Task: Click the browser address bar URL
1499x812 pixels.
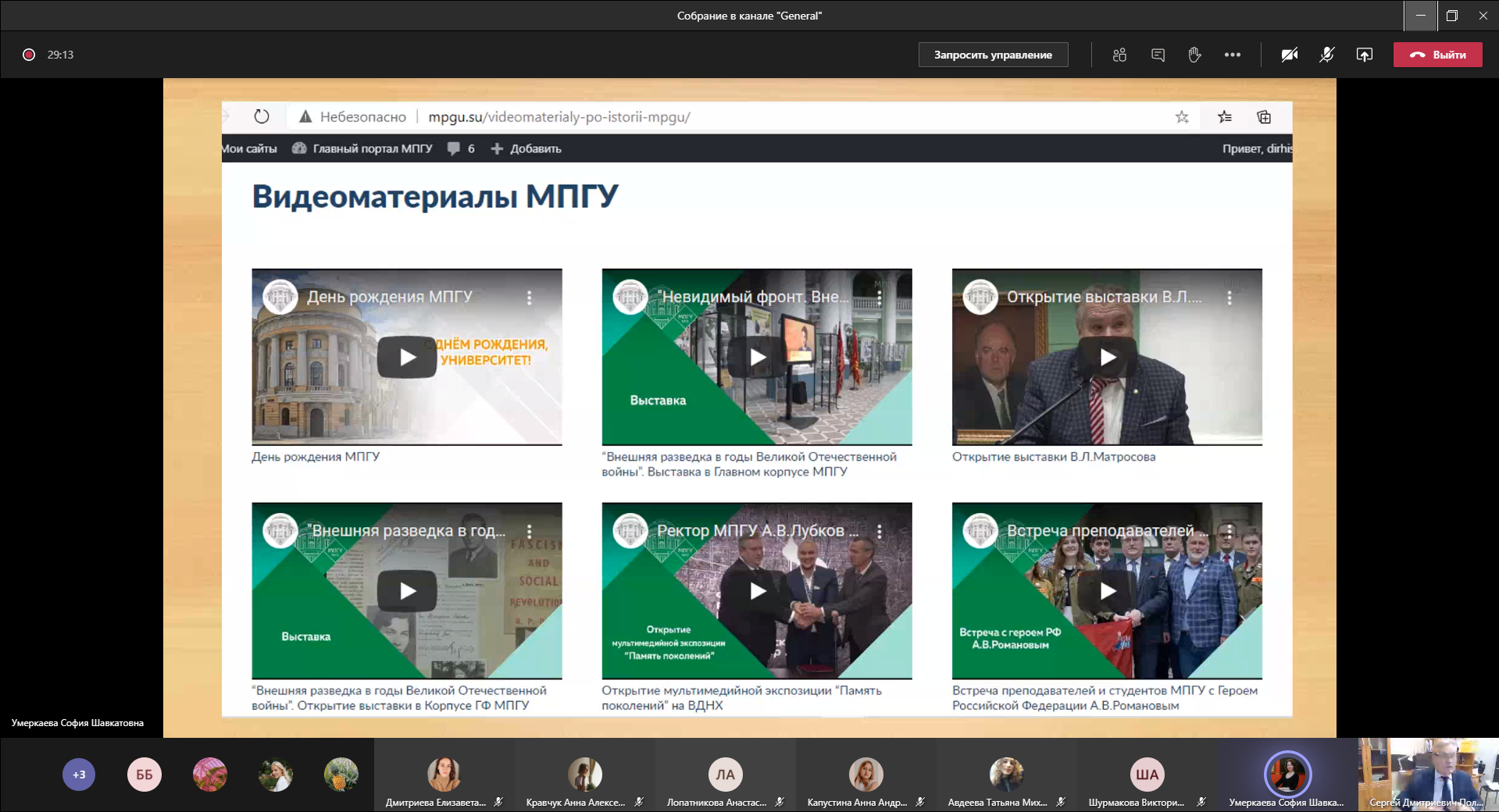Action: (x=559, y=117)
